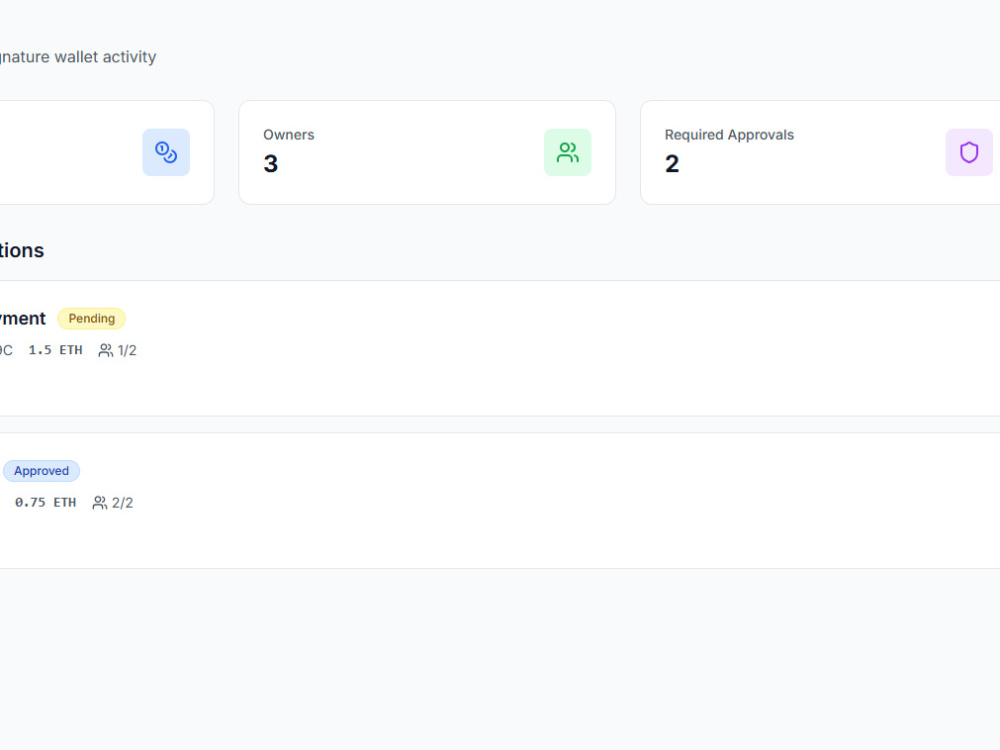The height and width of the screenshot is (750, 1000).
Task: Select the Required Approvals value 2
Action: 672,164
